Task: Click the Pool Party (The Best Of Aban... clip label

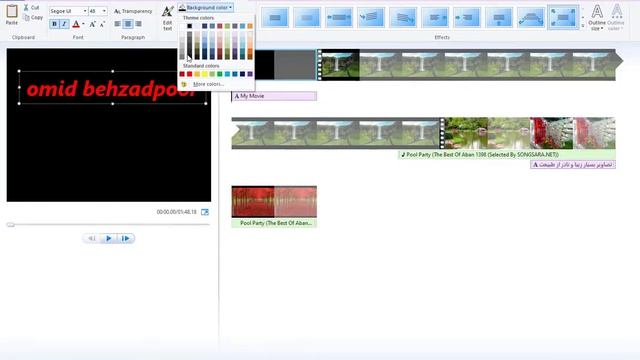Action: [274, 223]
